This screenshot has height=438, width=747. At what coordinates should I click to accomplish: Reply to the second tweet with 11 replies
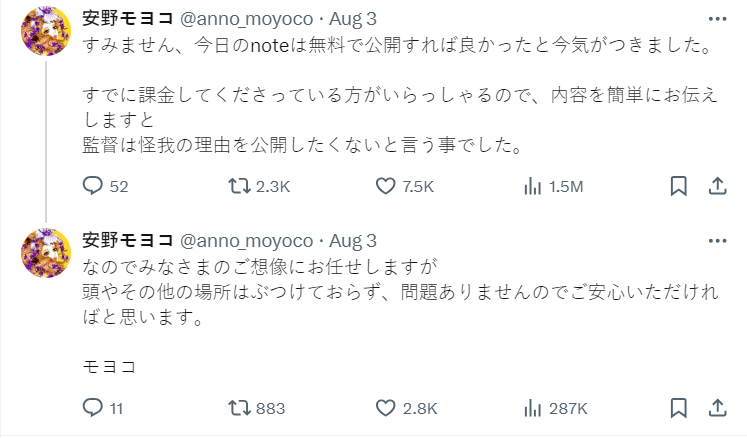tap(92, 408)
